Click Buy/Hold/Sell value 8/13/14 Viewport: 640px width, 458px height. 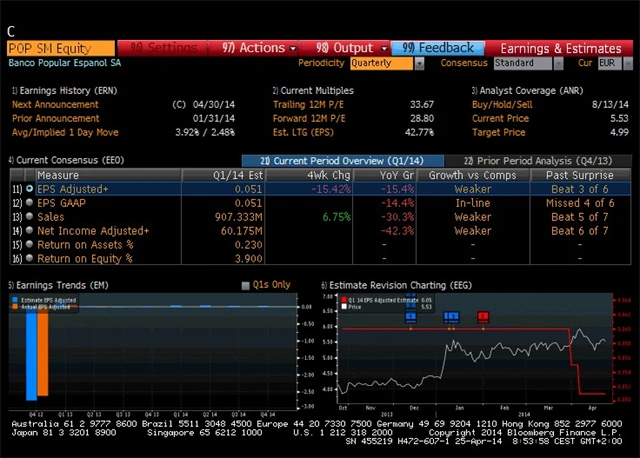(610, 104)
